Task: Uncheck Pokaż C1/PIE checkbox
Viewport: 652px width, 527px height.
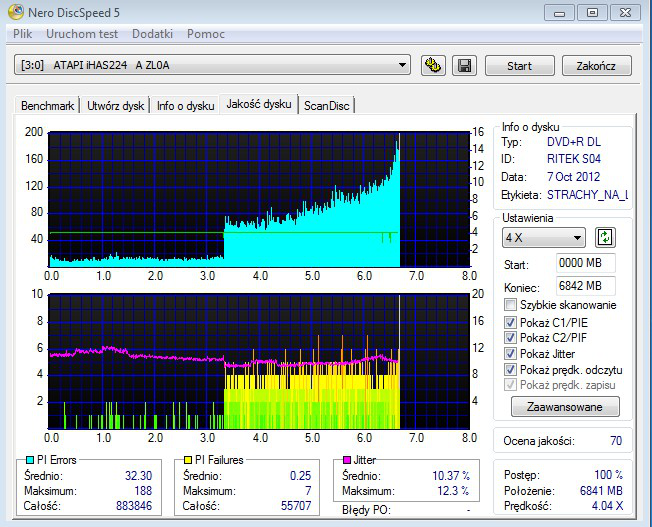Action: click(510, 322)
